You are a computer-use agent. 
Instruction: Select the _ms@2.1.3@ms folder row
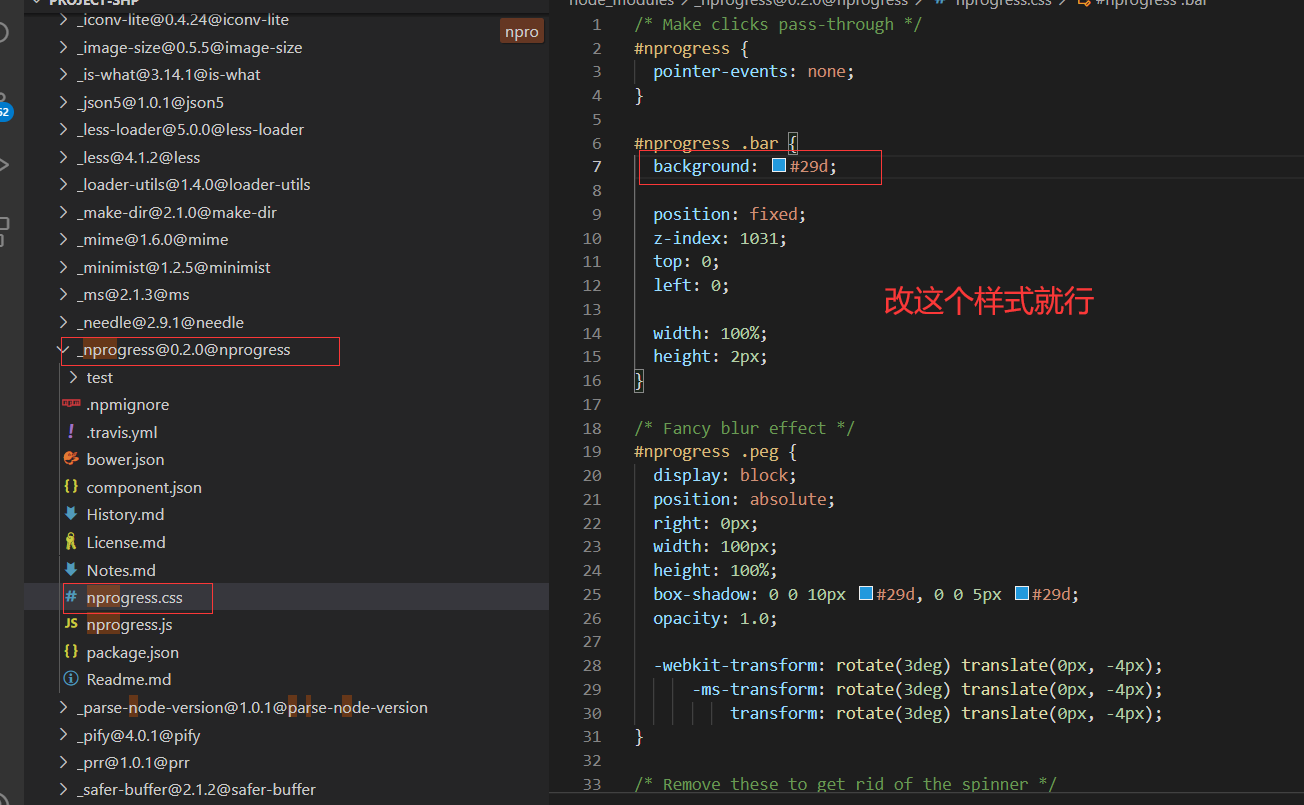(x=286, y=294)
